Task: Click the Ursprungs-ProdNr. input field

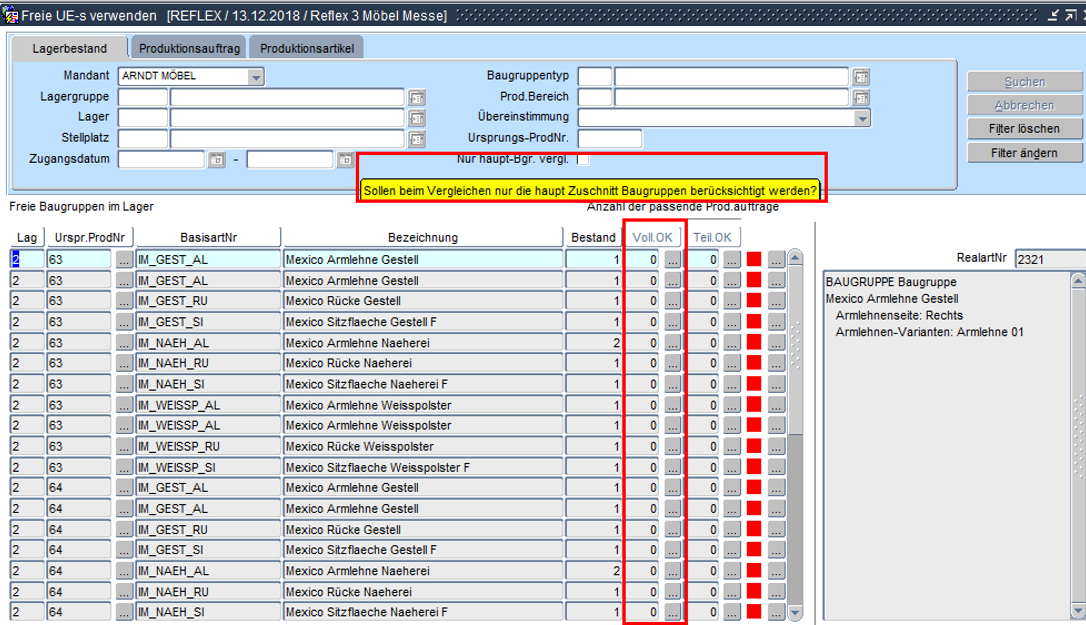Action: (609, 139)
